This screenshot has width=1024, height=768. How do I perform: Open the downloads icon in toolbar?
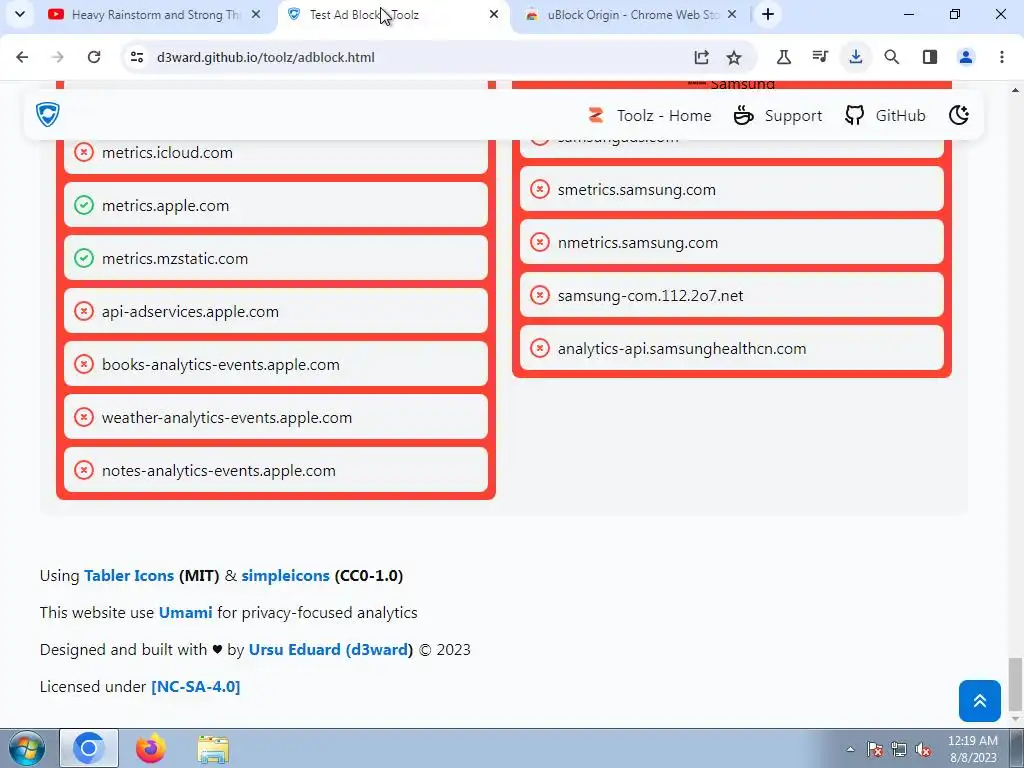856,57
